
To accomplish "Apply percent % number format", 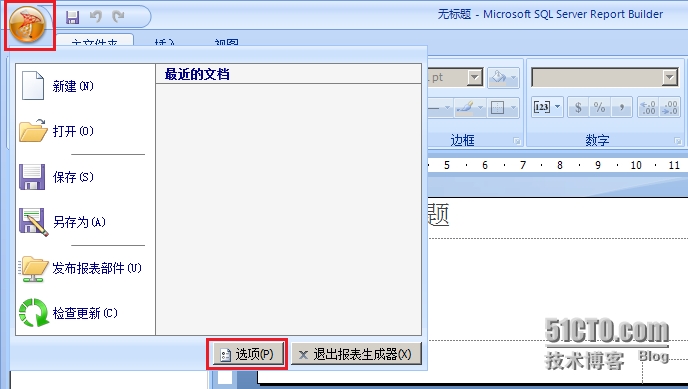I will pyautogui.click(x=599, y=107).
